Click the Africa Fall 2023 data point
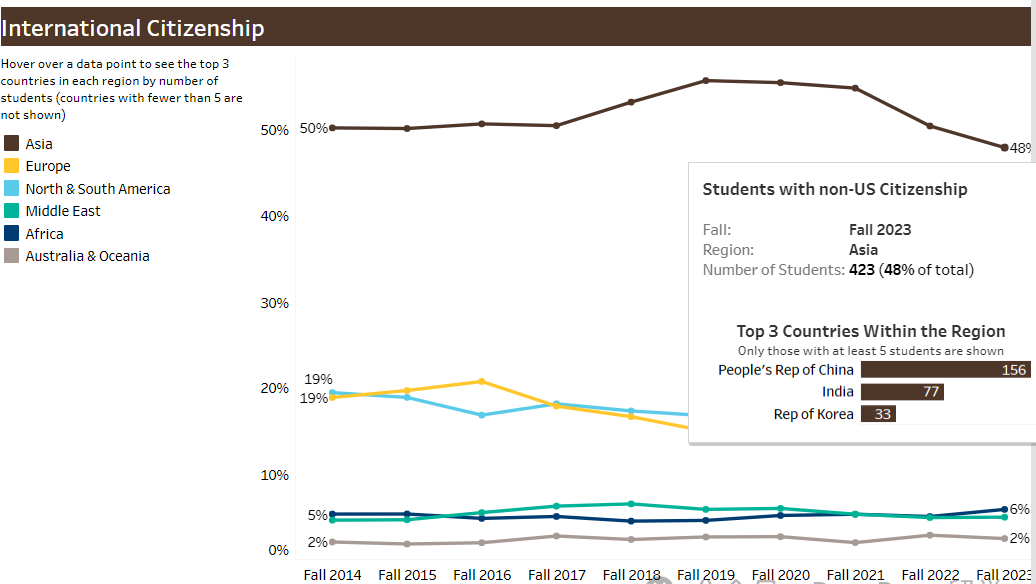1036x584 pixels. 1004,509
